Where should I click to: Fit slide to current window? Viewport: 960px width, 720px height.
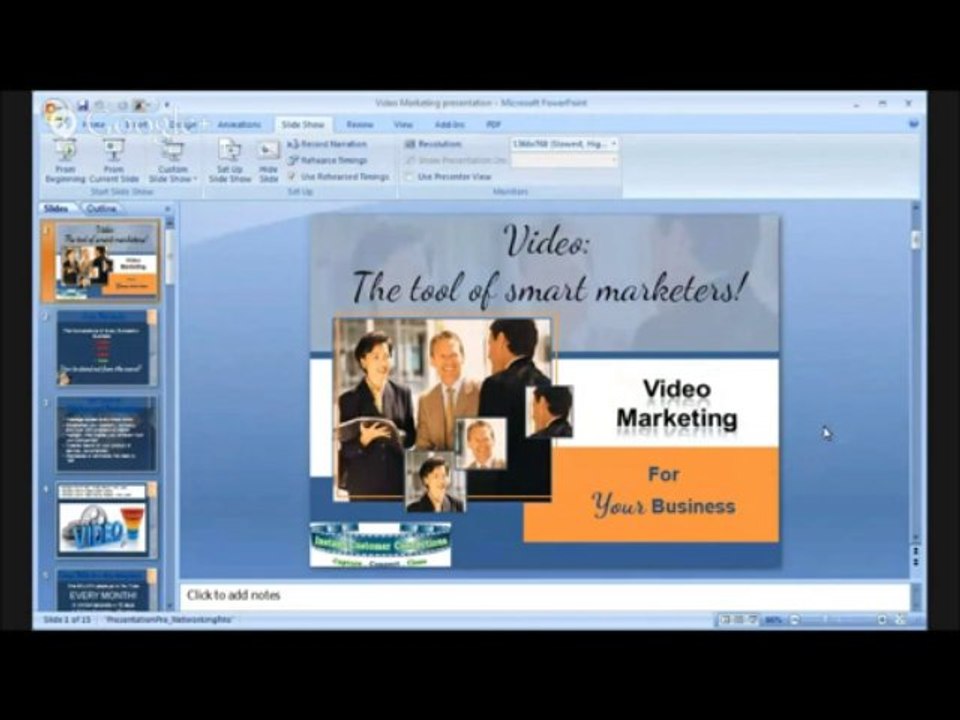point(901,620)
